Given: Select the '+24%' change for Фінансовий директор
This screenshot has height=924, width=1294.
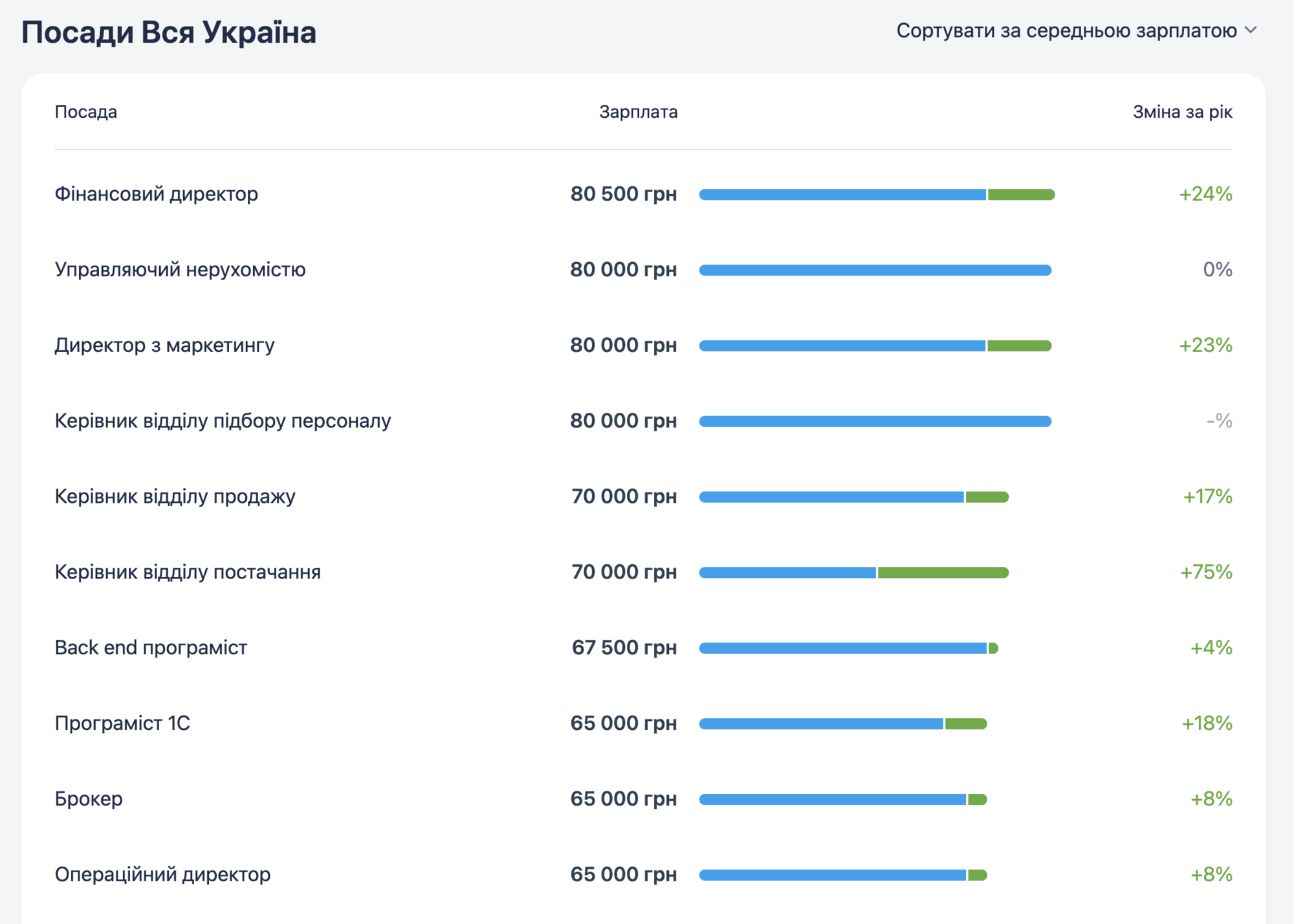Looking at the screenshot, I should tap(1206, 193).
